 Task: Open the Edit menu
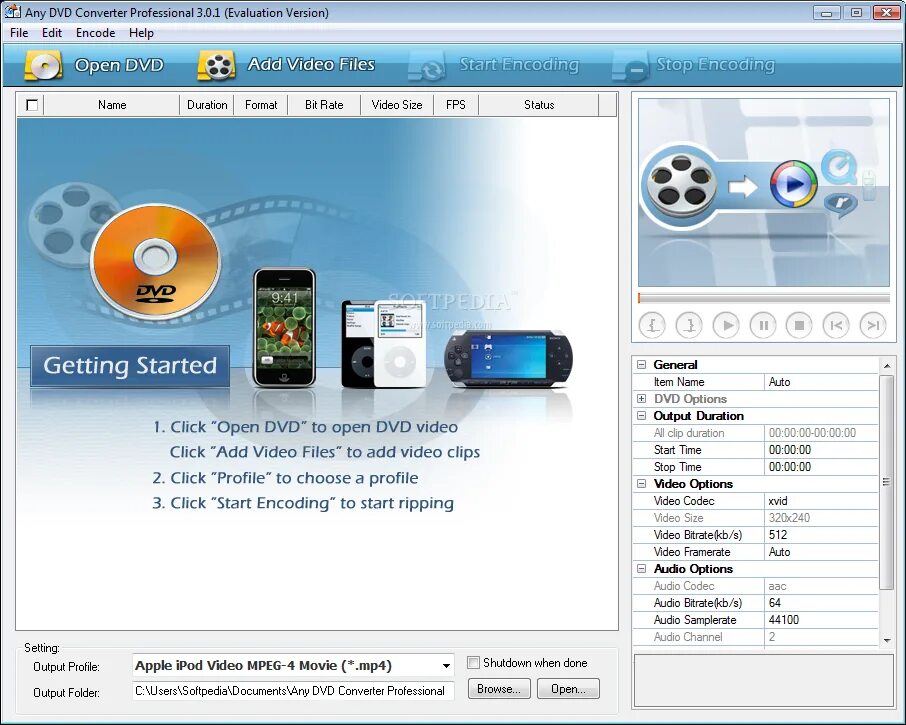[51, 33]
